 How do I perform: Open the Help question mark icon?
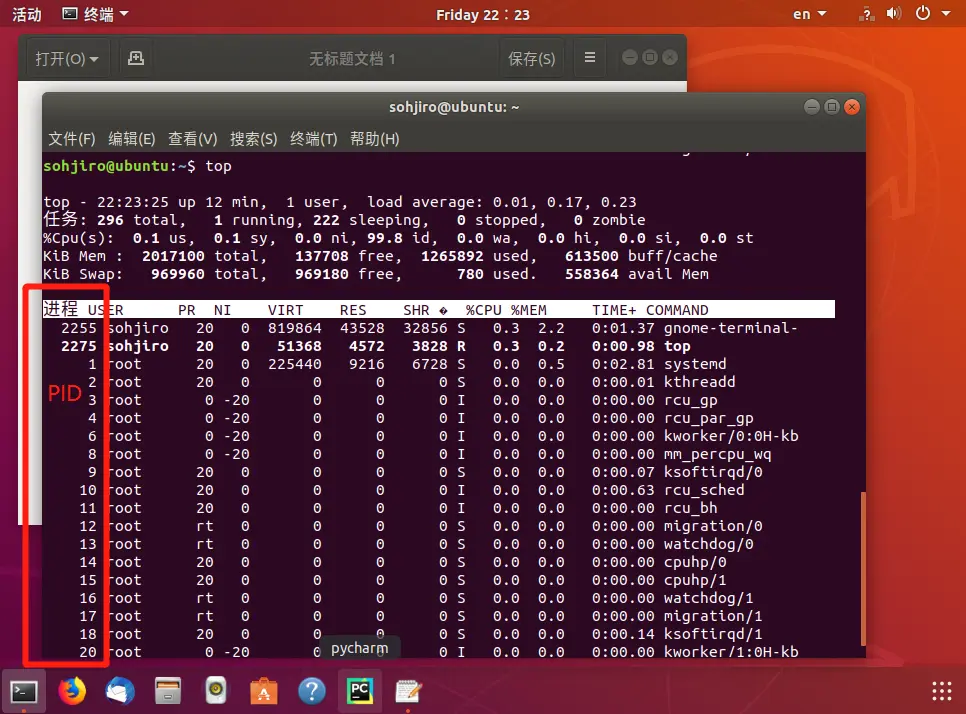tap(312, 691)
